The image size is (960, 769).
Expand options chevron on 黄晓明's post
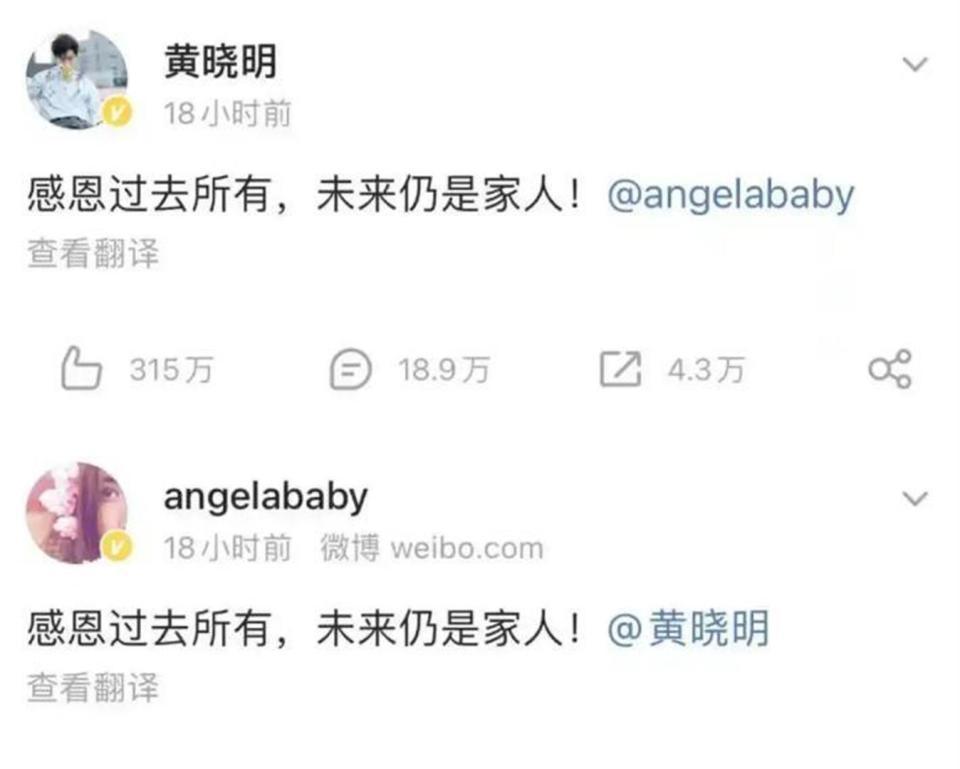915,64
